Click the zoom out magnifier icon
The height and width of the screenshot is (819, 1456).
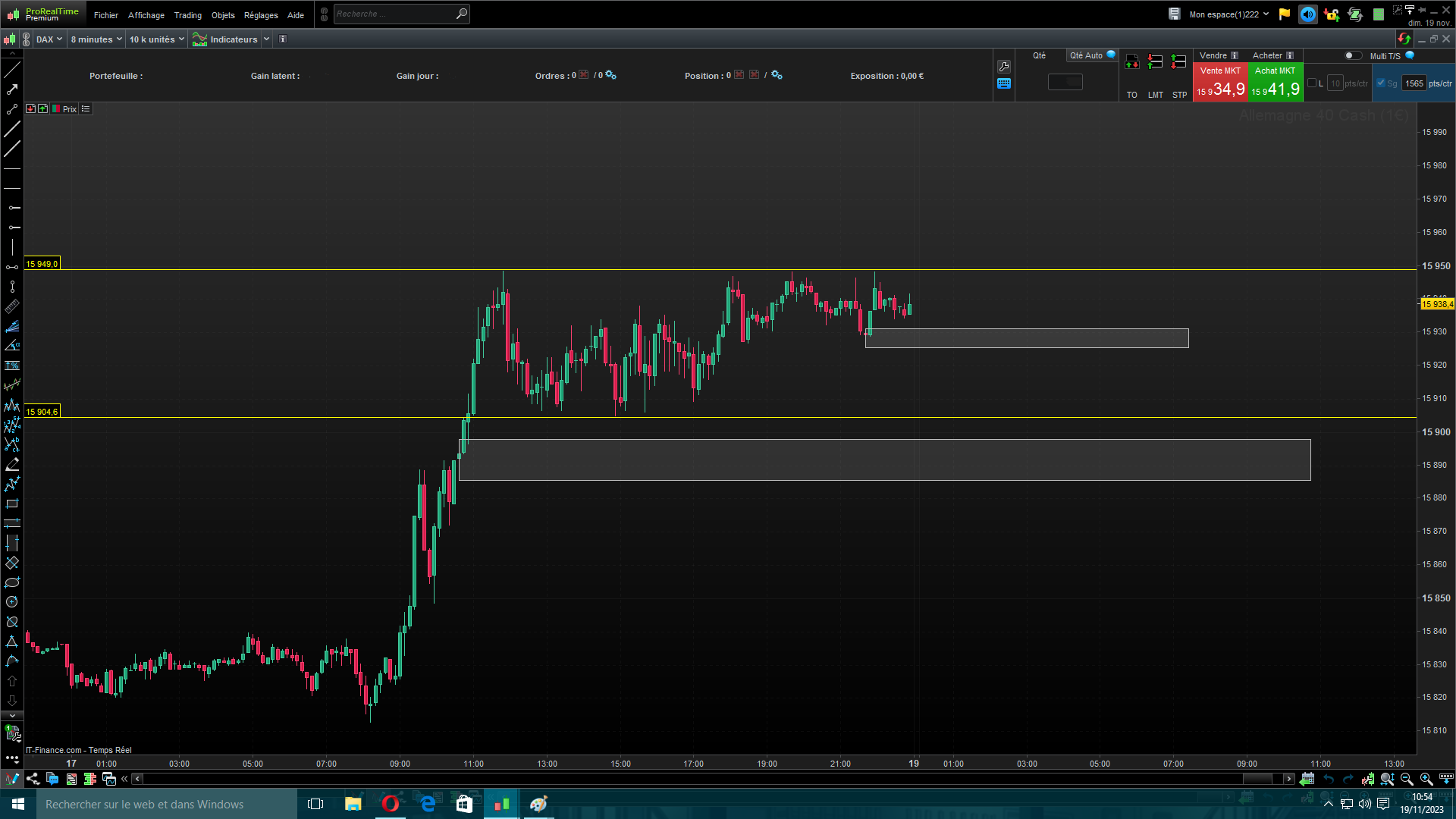tap(1407, 779)
